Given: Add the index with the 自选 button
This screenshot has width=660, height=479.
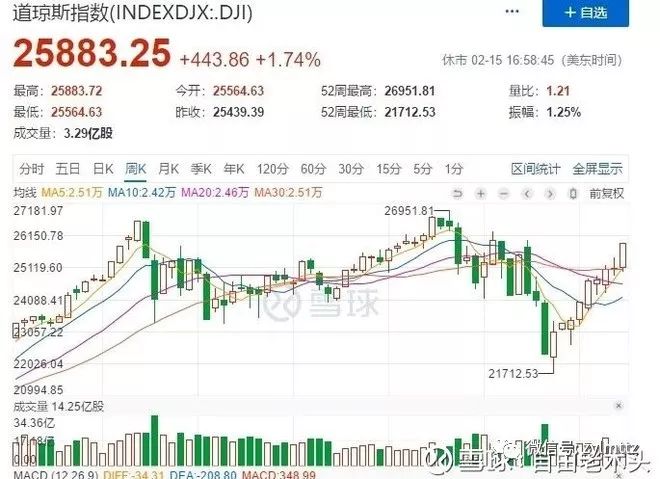Looking at the screenshot, I should tap(585, 13).
